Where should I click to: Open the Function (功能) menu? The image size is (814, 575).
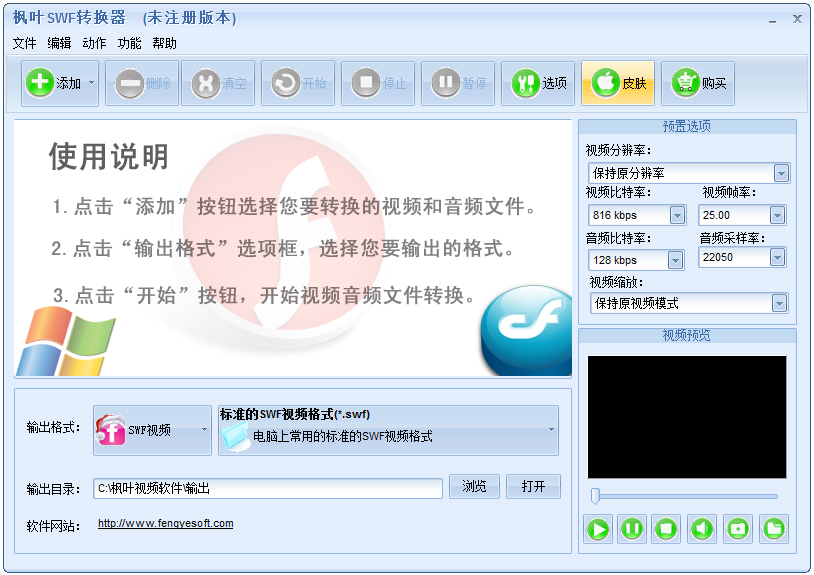click(x=129, y=43)
